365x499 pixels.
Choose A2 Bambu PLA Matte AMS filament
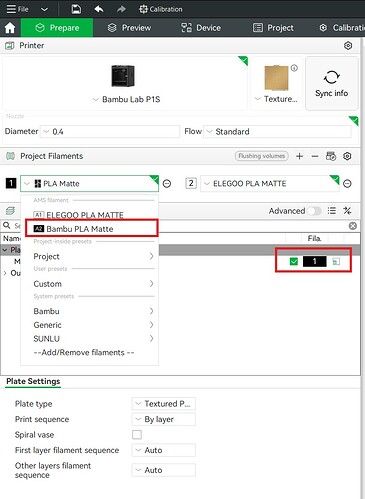[91, 229]
